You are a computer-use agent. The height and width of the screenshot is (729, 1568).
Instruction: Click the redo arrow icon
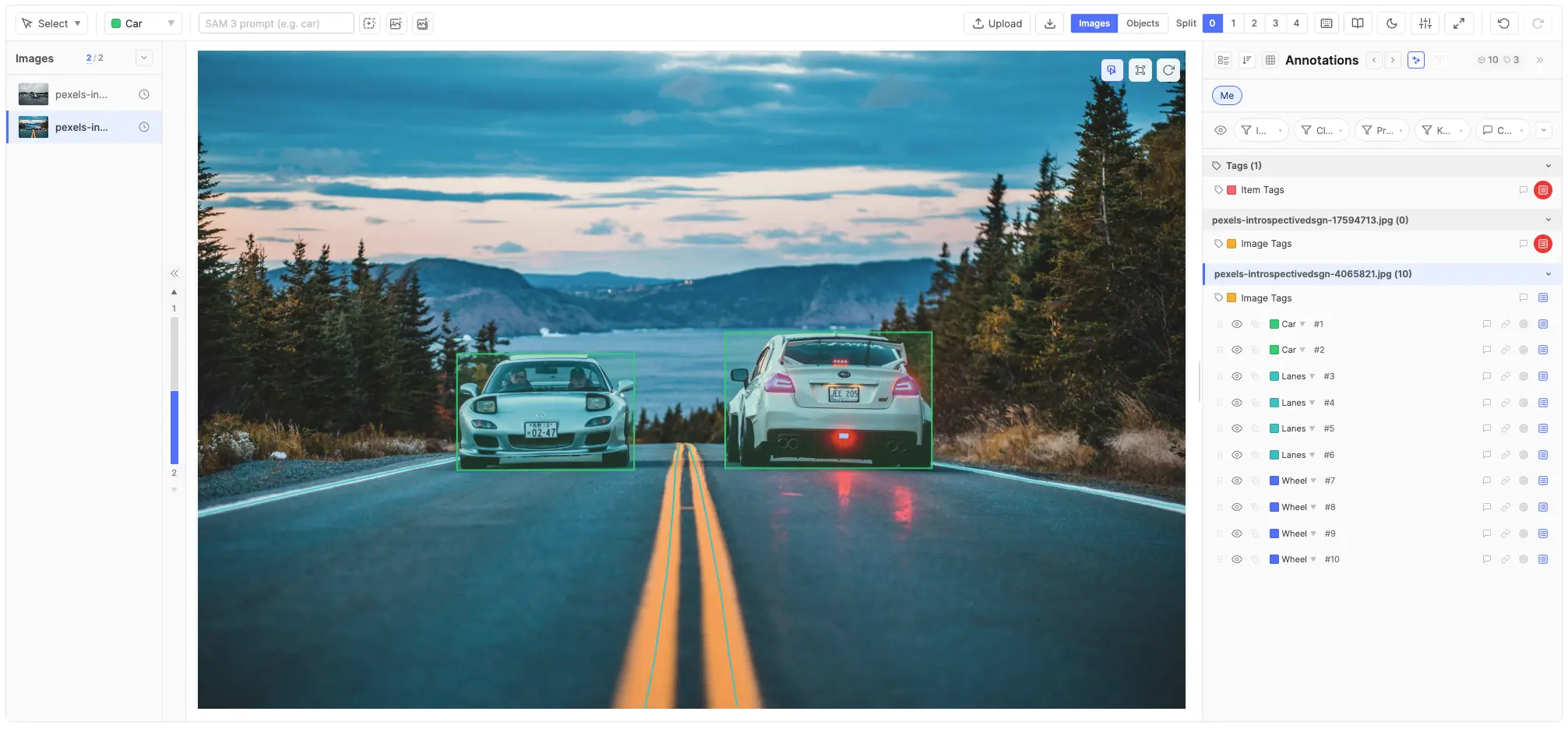tap(1538, 23)
